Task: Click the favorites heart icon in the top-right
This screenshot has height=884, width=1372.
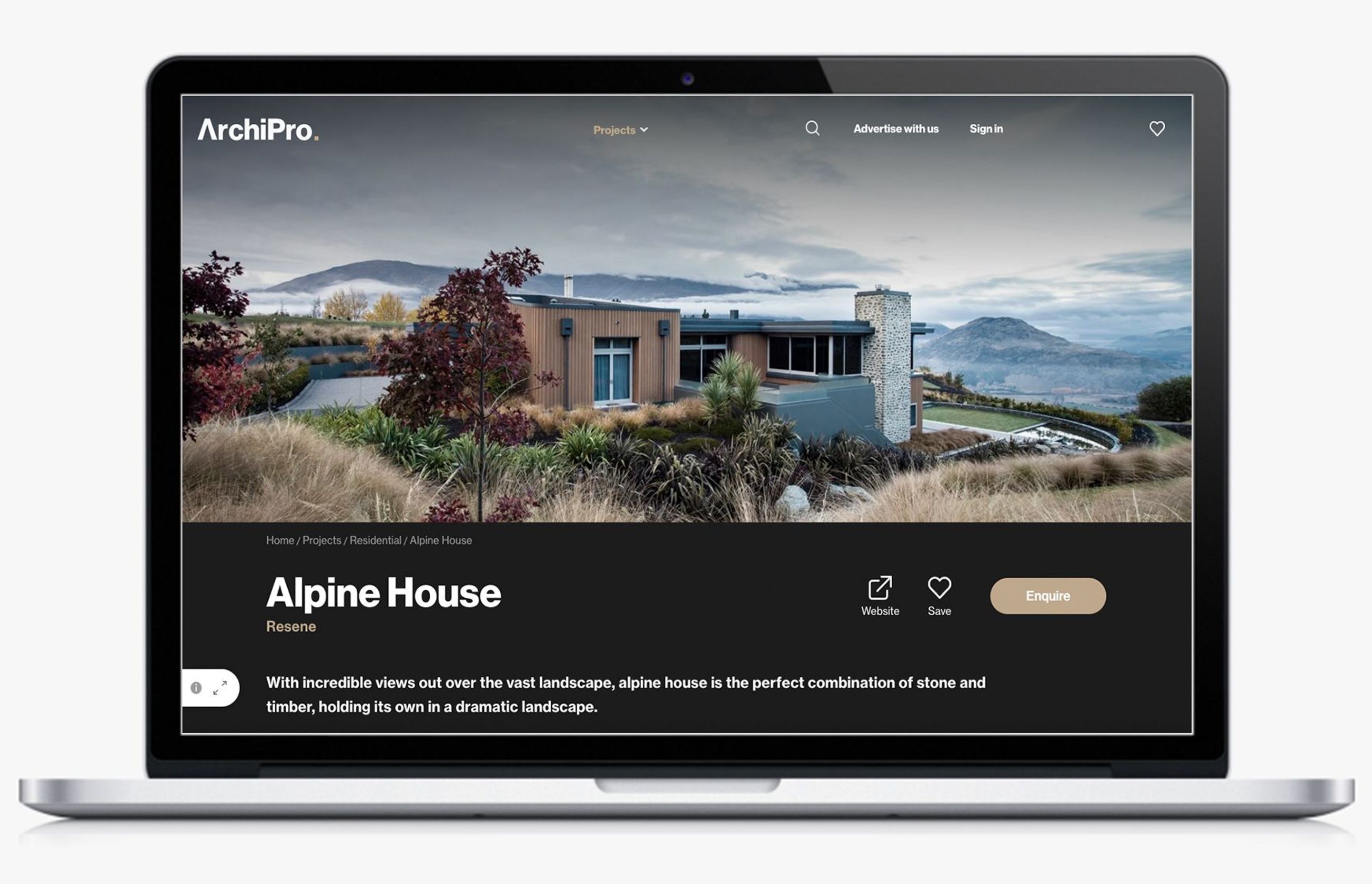Action: [x=1157, y=128]
